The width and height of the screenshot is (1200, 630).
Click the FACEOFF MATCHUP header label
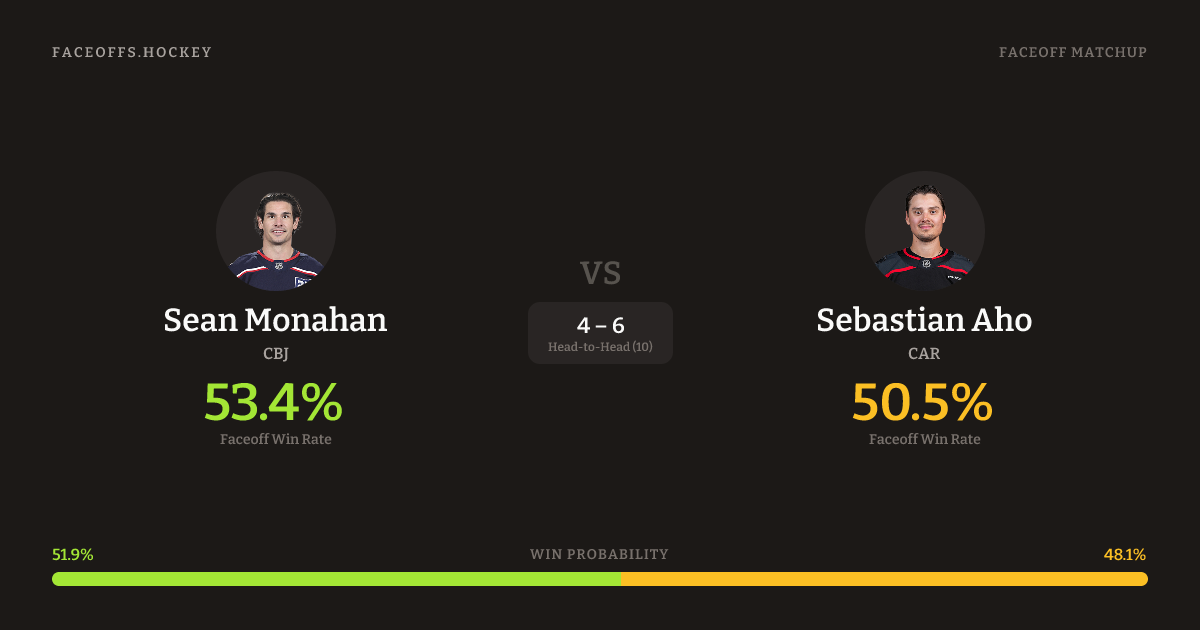(x=1072, y=52)
